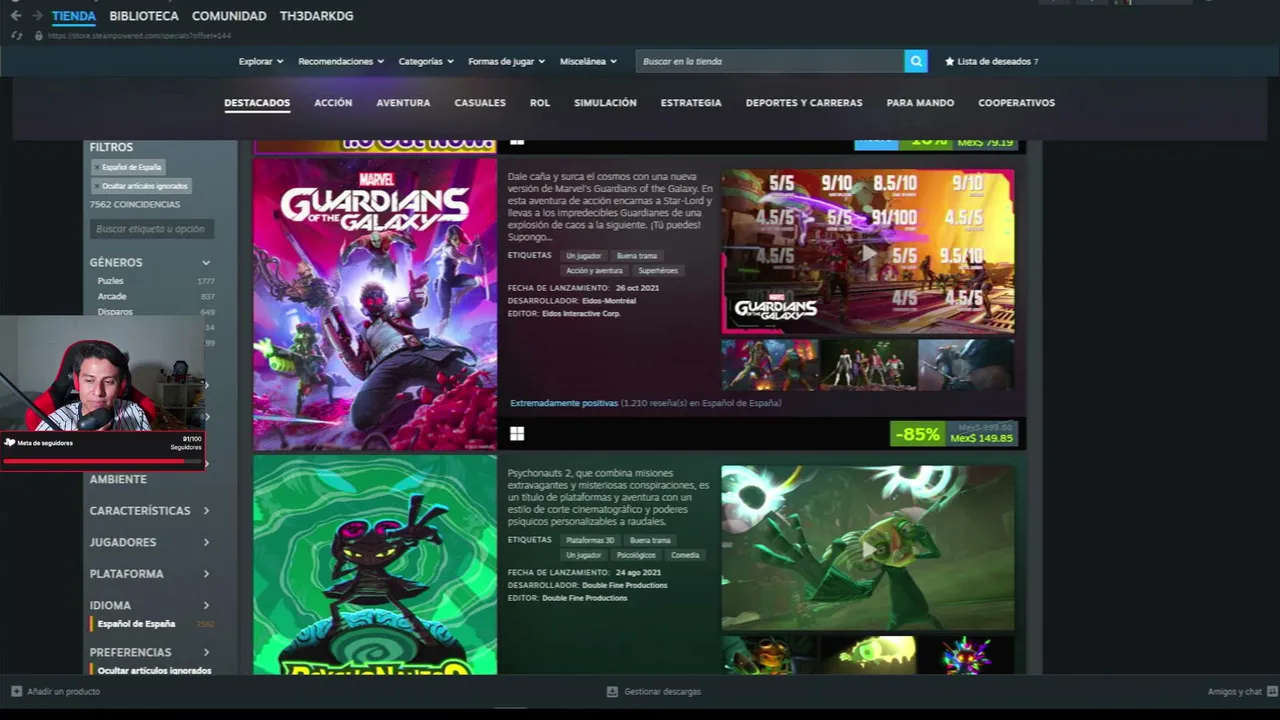Select the Simulación category tab
Screen dimensions: 1280x720
[605, 103]
